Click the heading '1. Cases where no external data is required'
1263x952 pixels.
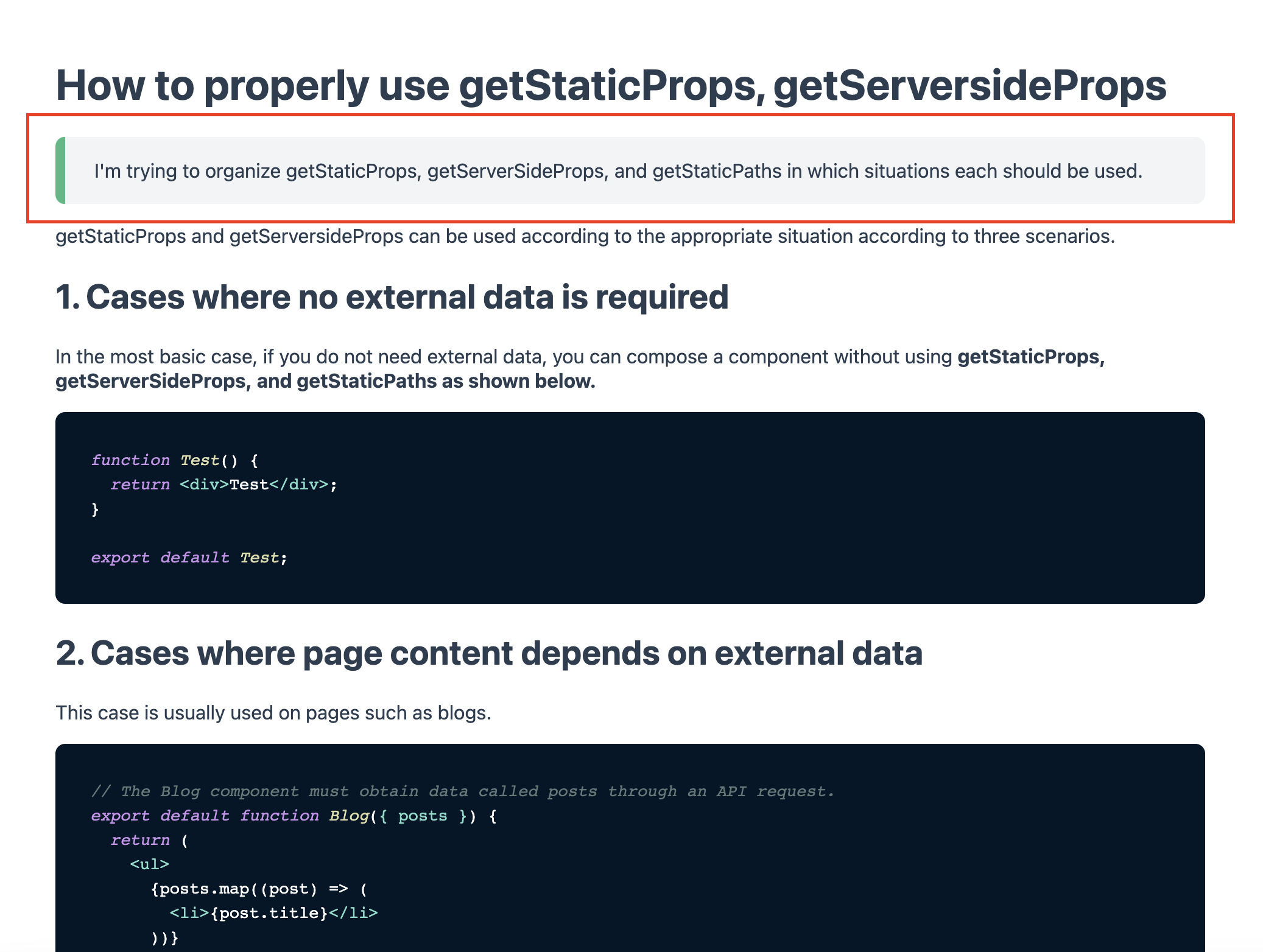tap(392, 297)
